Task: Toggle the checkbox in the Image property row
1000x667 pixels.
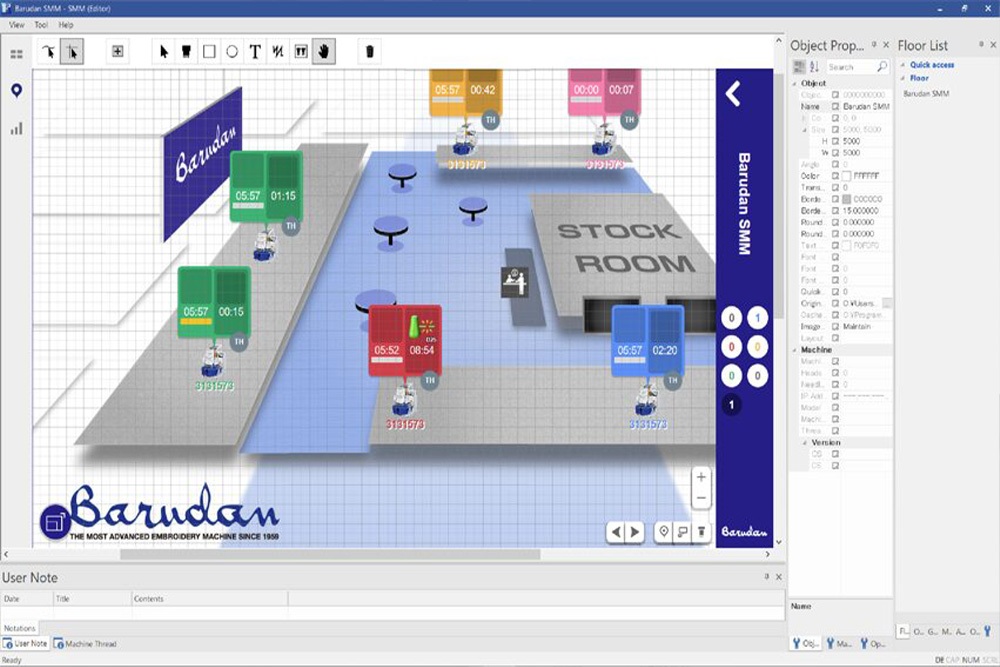Action: [835, 326]
